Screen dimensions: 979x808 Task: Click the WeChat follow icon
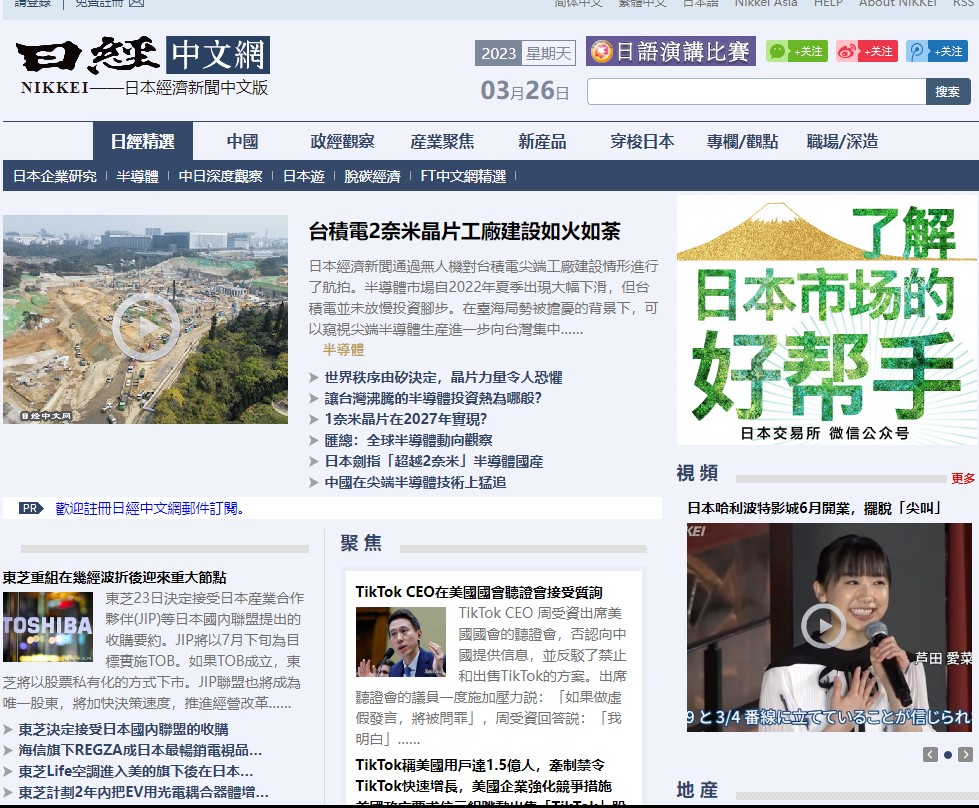(x=796, y=52)
